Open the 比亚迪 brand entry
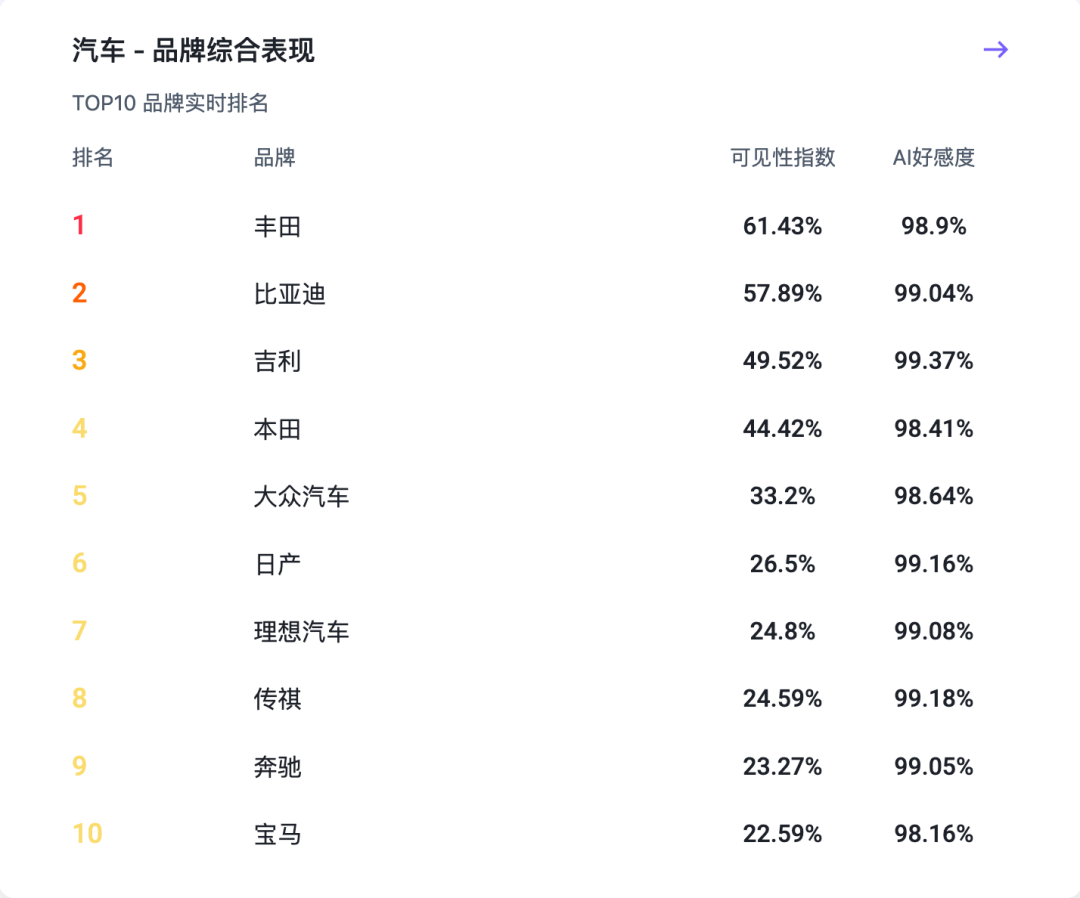Image resolution: width=1080 pixels, height=898 pixels. click(x=289, y=294)
